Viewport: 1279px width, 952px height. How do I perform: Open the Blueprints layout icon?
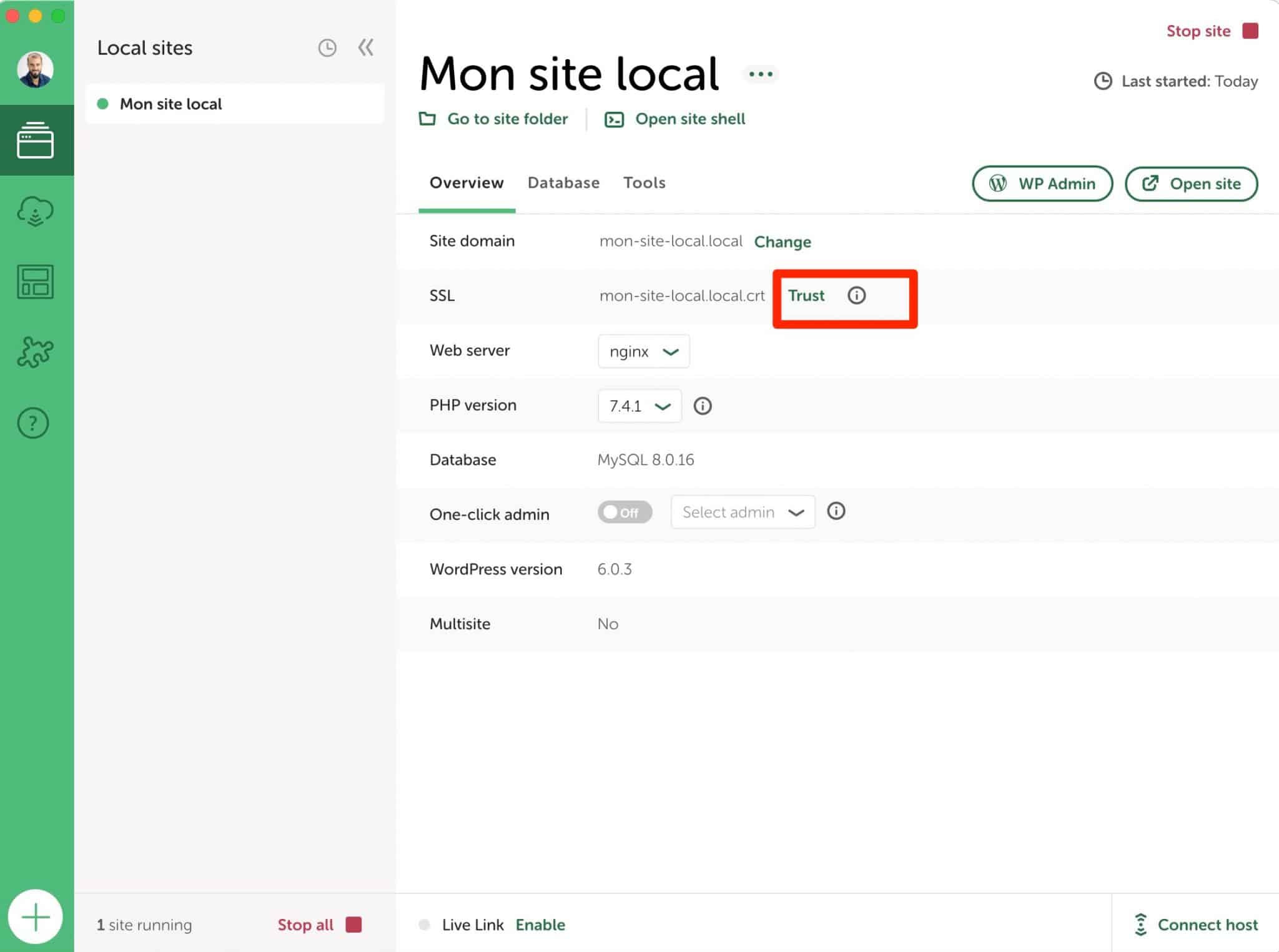(36, 282)
